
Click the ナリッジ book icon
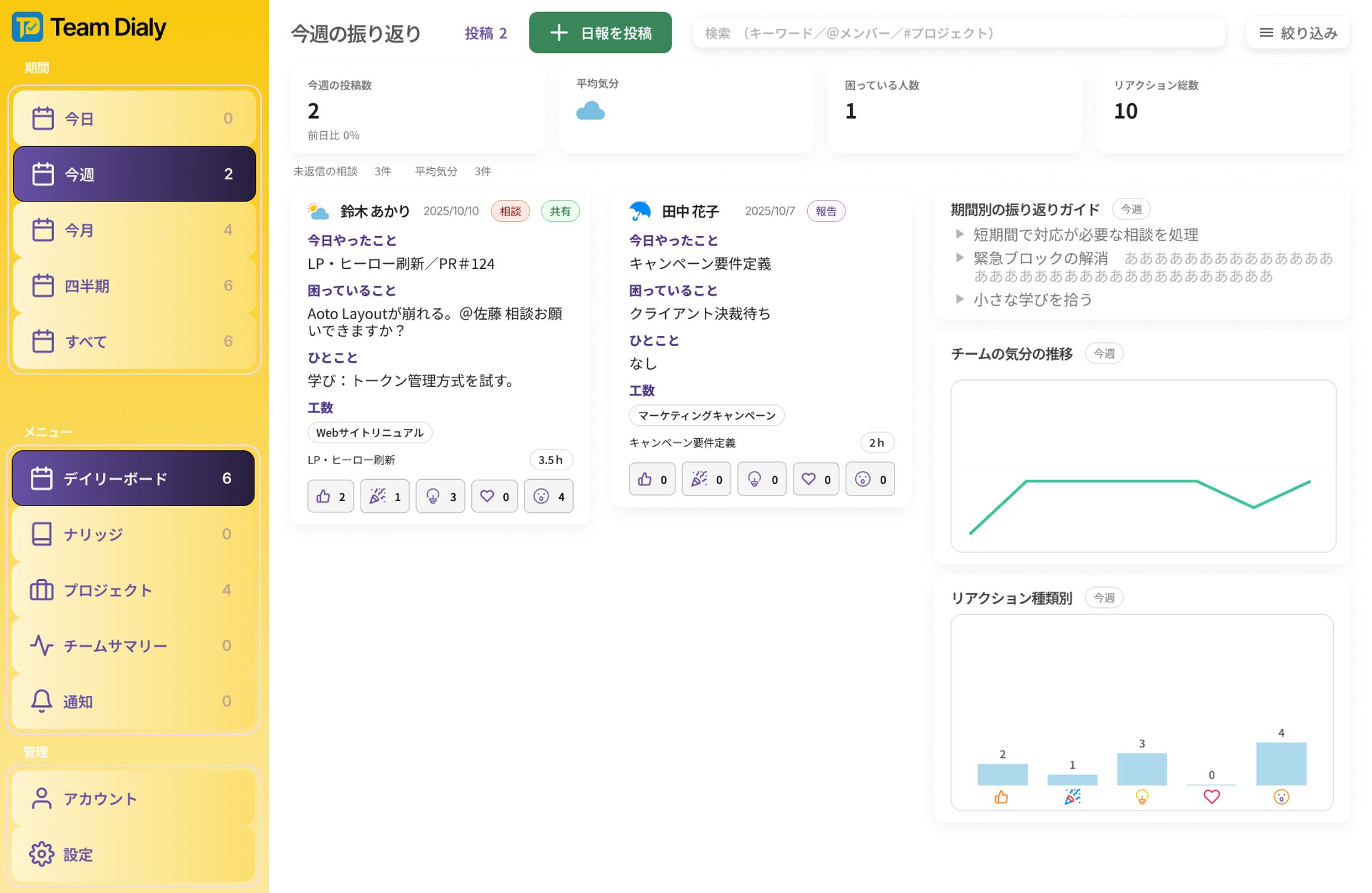(41, 534)
